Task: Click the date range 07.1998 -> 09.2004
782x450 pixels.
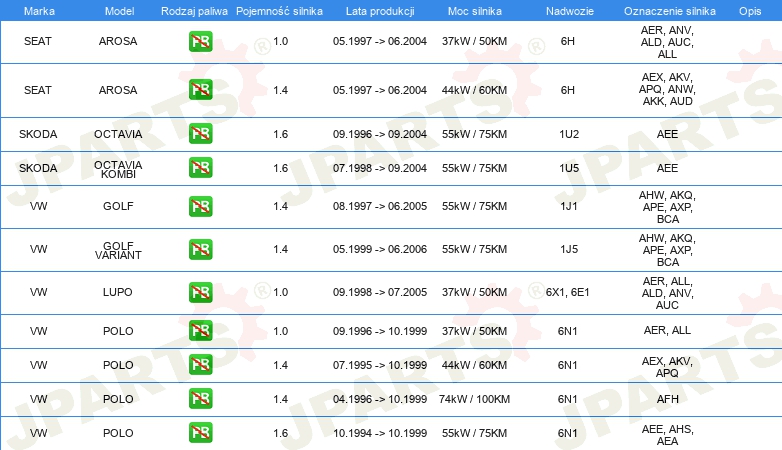Action: (x=380, y=168)
